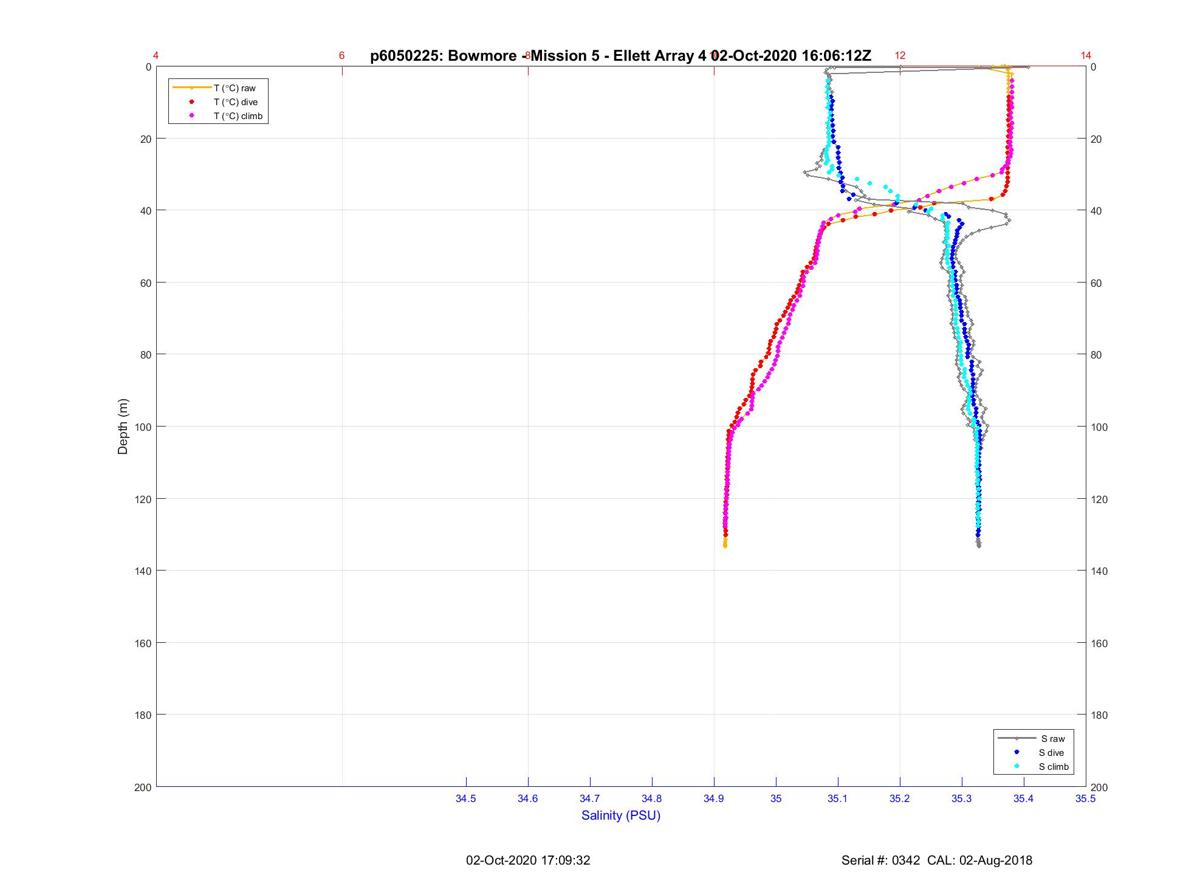Select the 'T (°C) dive' legend entry
This screenshot has height=885, width=1200.
[219, 102]
